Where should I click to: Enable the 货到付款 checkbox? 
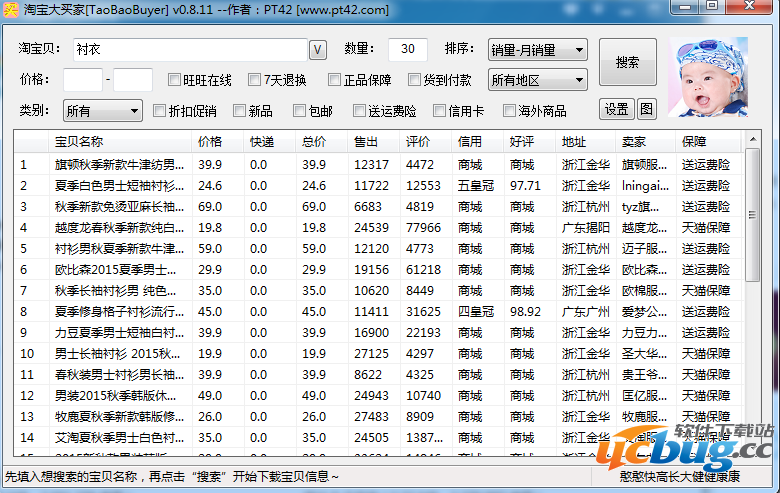(415, 80)
